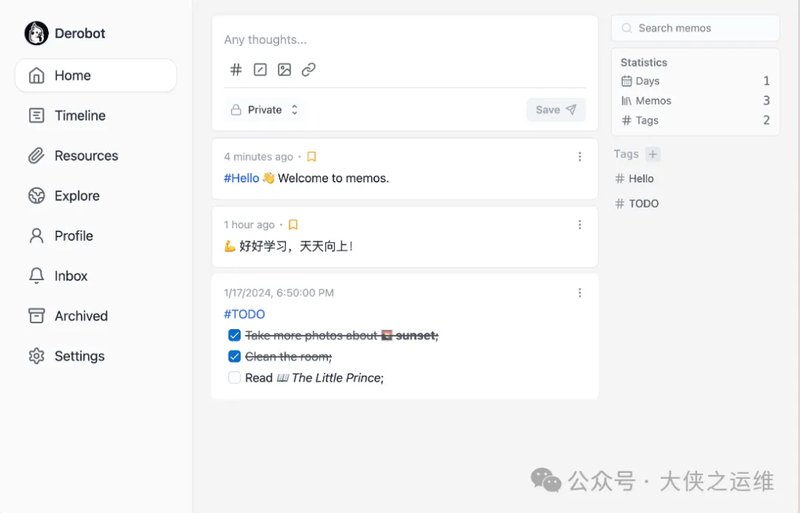This screenshot has width=800, height=513.
Task: Check the 'Read The Little Prince' checkbox
Action: [x=235, y=378]
